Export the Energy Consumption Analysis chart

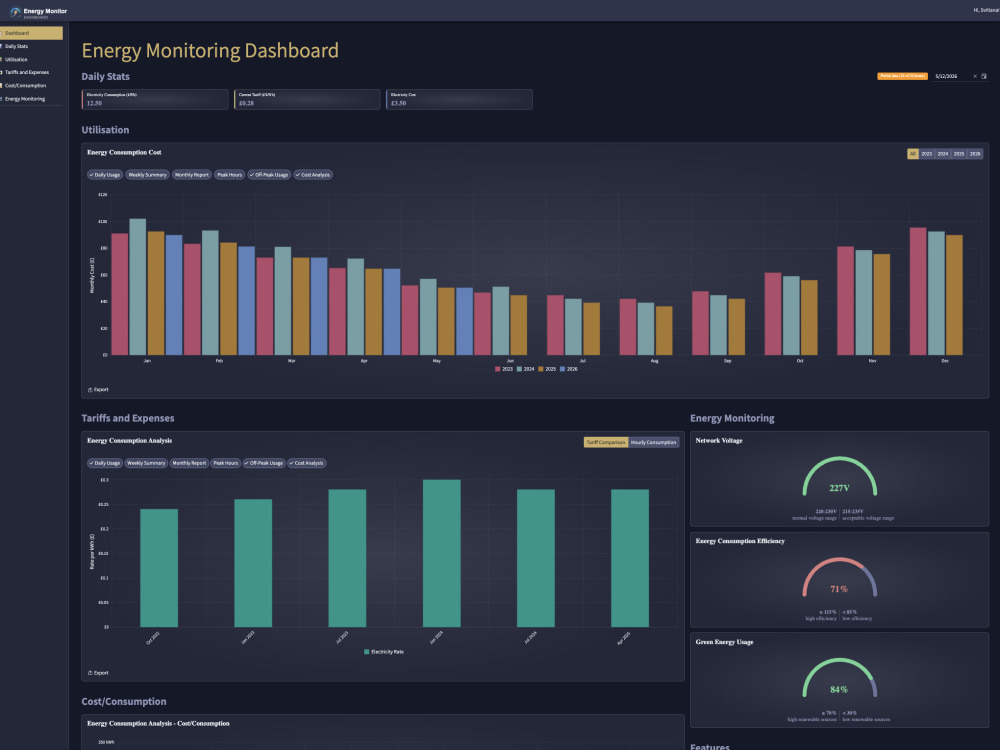pos(98,673)
